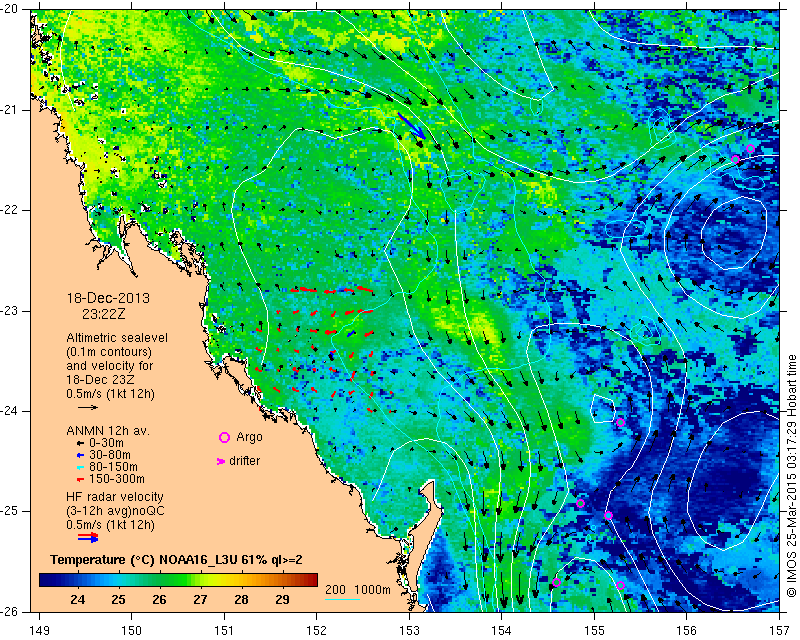Click the red 150-300m ANMN legend arrow
Screen dimensions: 800x640
(x=80, y=479)
